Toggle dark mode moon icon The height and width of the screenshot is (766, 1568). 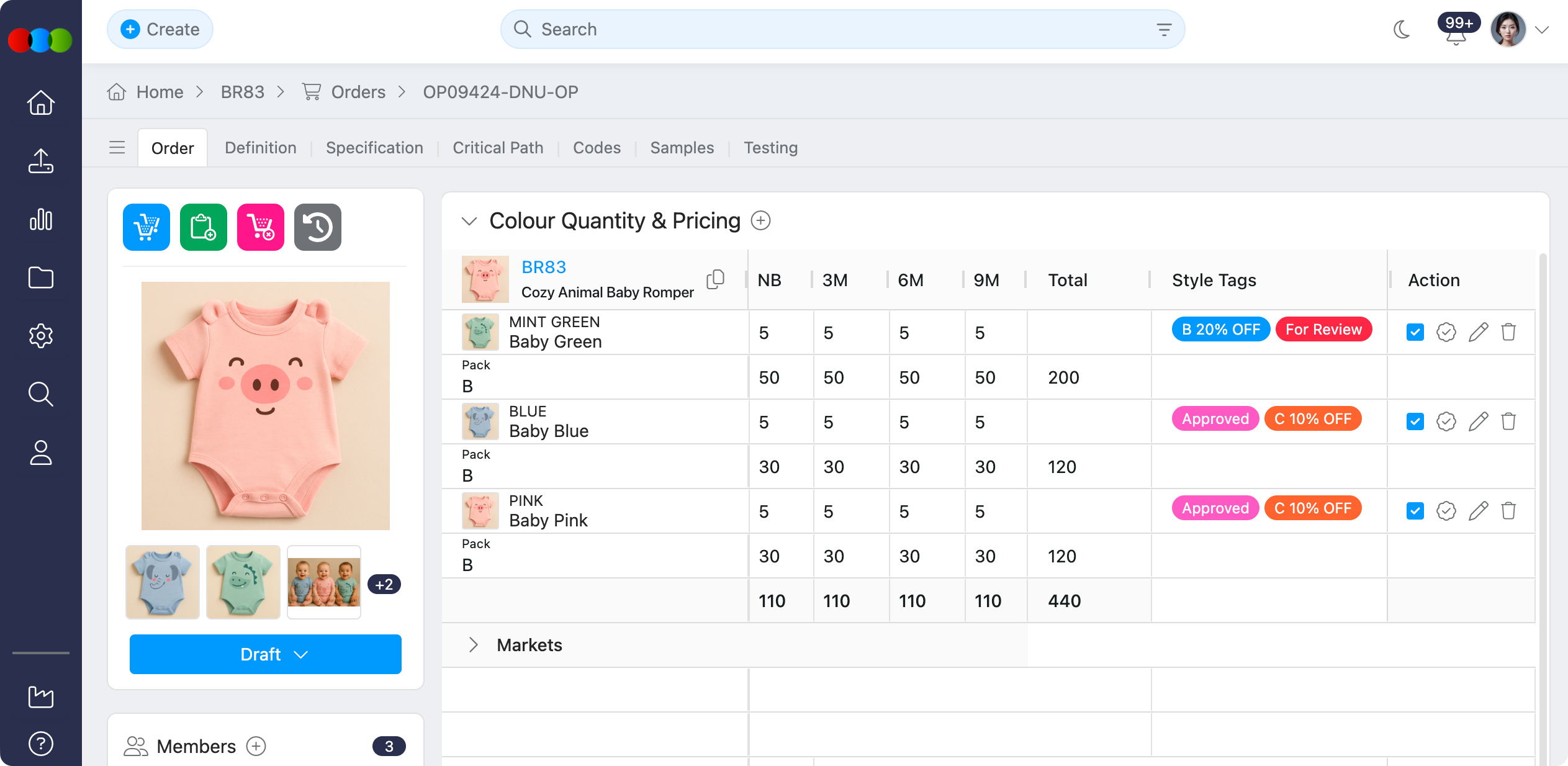(1402, 29)
